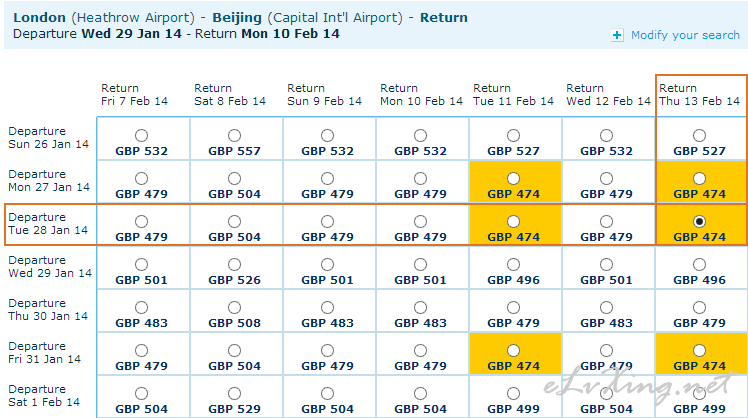This screenshot has width=748, height=418.
Task: Select Thu 30 Jan departure with Sun 9 Feb return
Action: coord(327,307)
